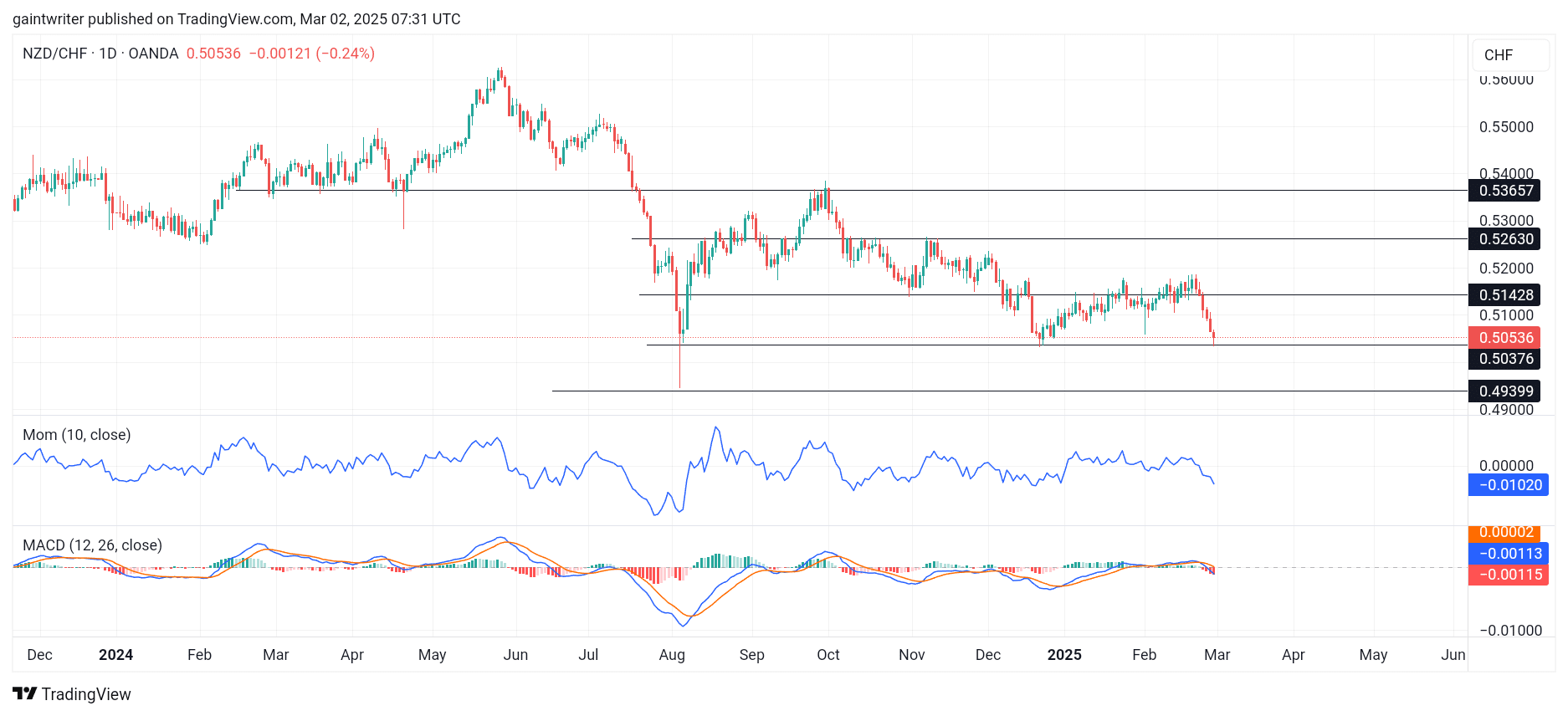Click the -0.01000 MACD axis label
The image size is (1568, 716).
coord(1510,631)
